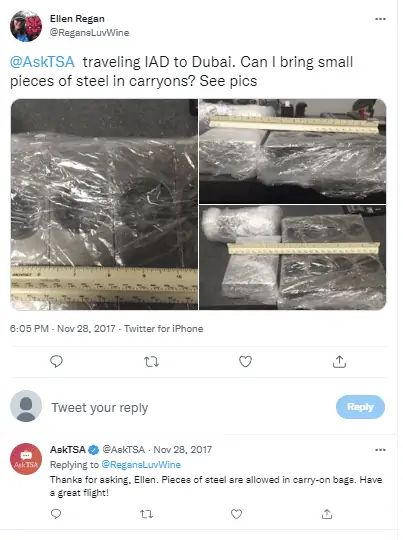403x540 pixels.
Task: Open @RegansLuvWine replying-to link
Action: click(x=141, y=465)
